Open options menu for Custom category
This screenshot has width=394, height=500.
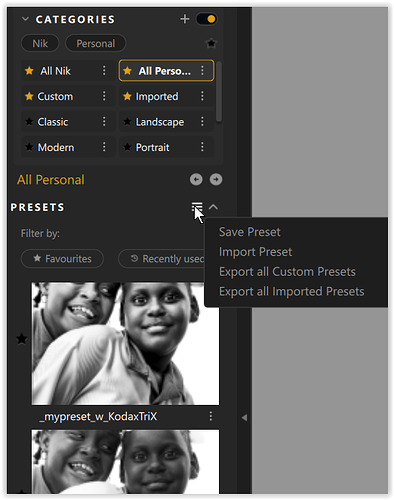104,96
